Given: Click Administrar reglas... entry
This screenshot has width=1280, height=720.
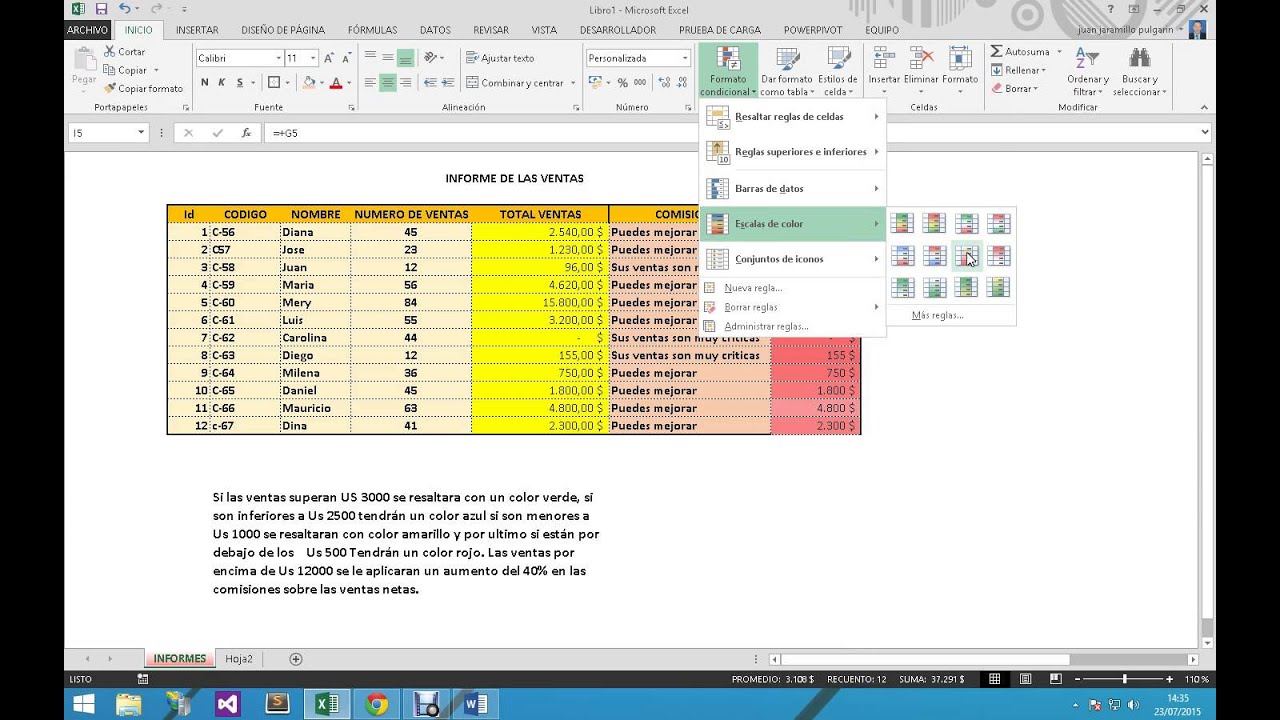Looking at the screenshot, I should coord(766,326).
